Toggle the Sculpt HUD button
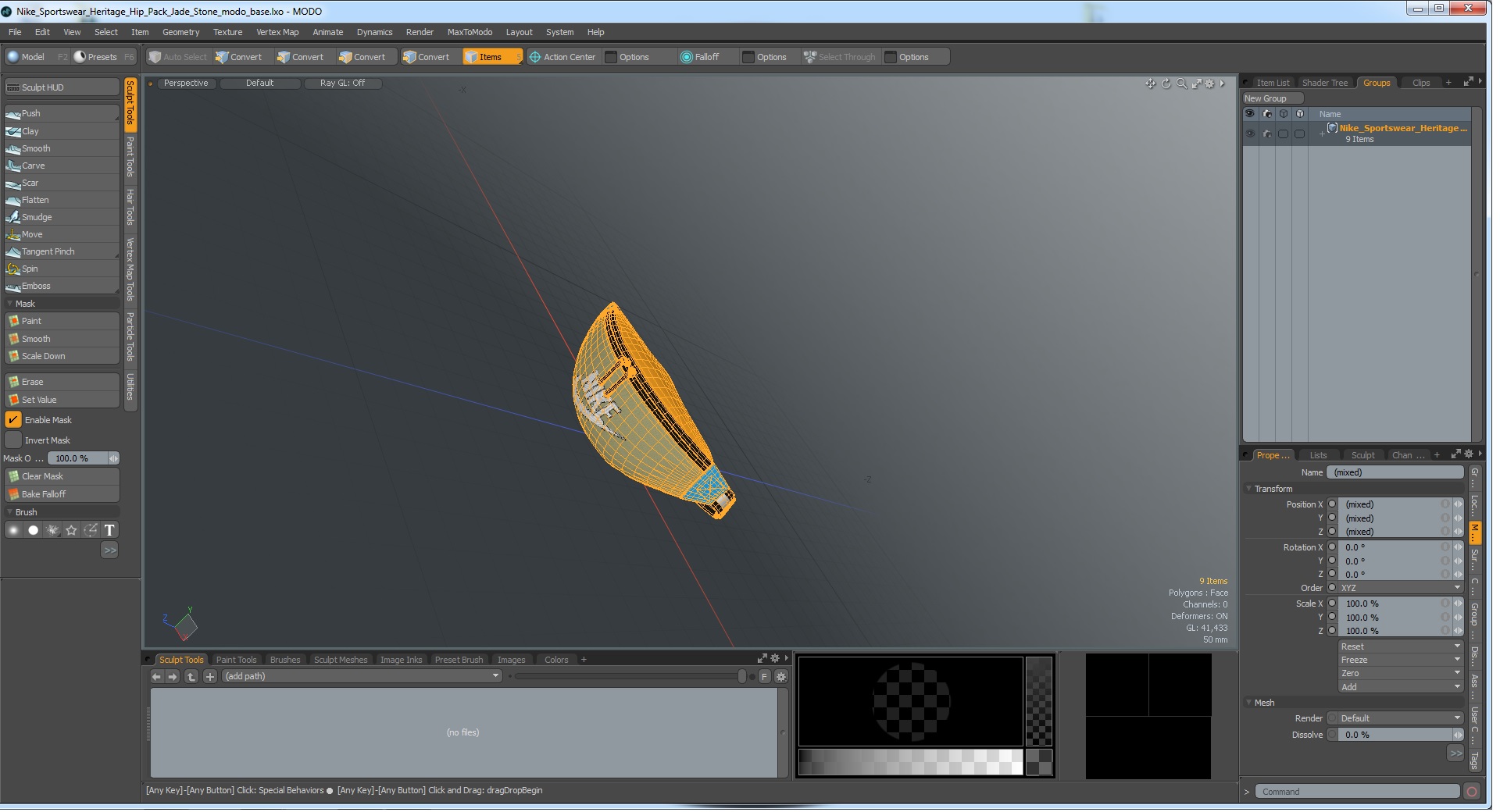 click(62, 88)
